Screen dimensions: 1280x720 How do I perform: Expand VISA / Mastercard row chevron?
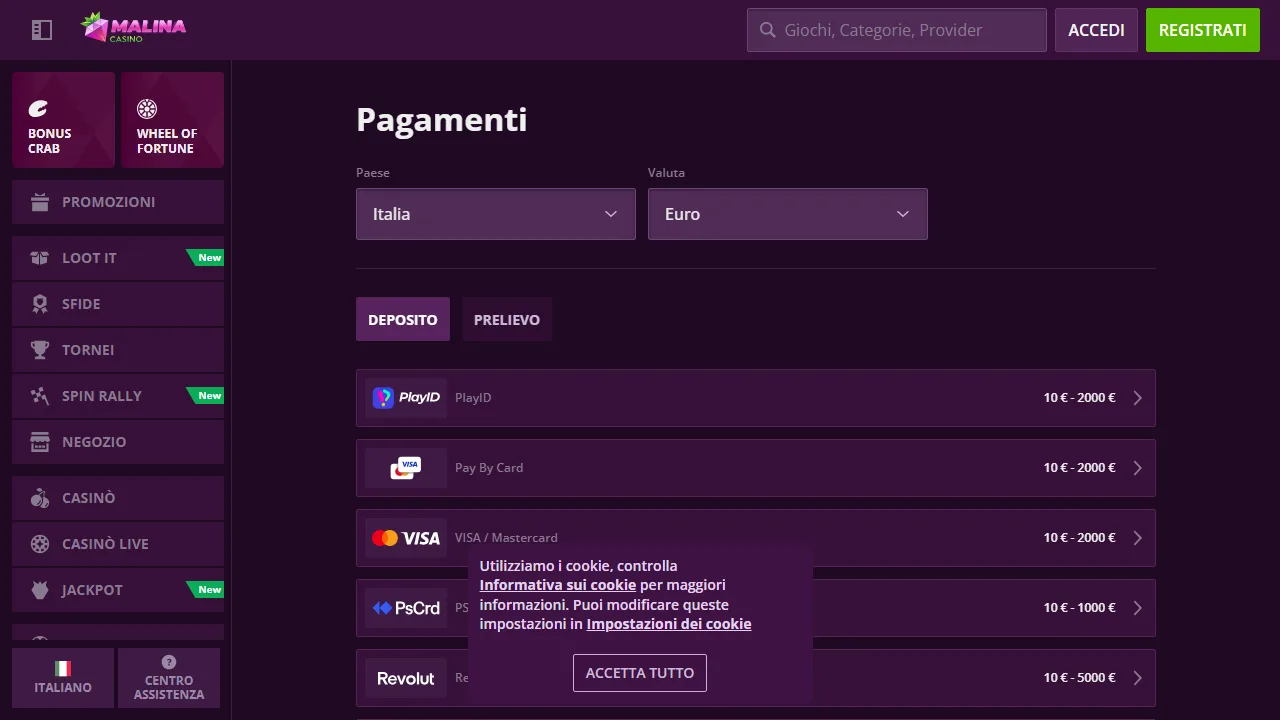pos(1137,538)
